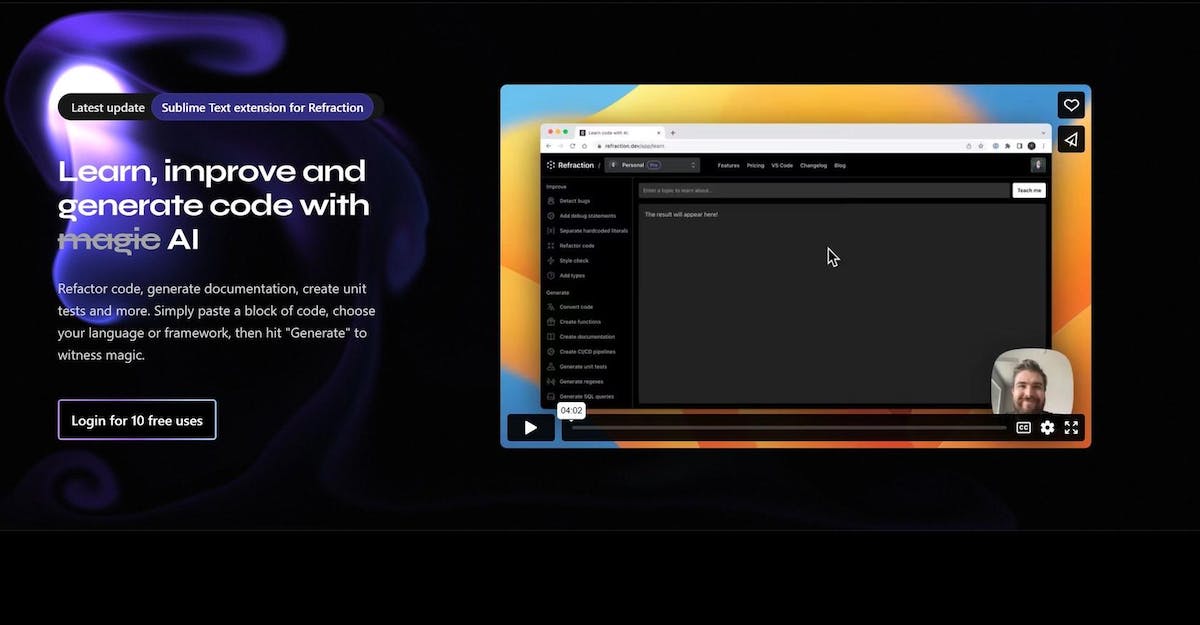1200x625 pixels.
Task: Seek along the video progress bar
Action: 788,428
